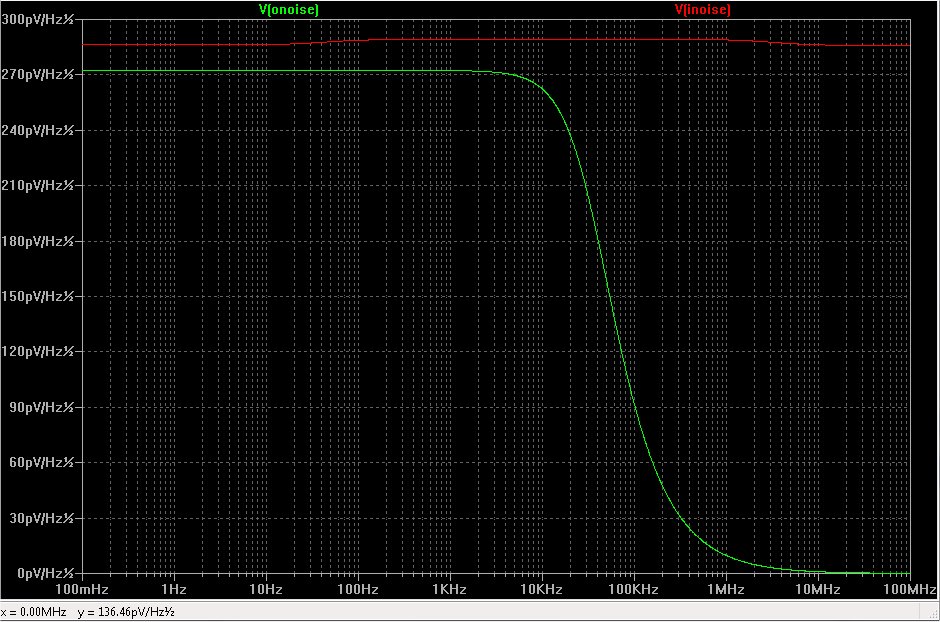Click the 100KHz frequency axis label
The width and height of the screenshot is (940, 622).
coord(634,589)
